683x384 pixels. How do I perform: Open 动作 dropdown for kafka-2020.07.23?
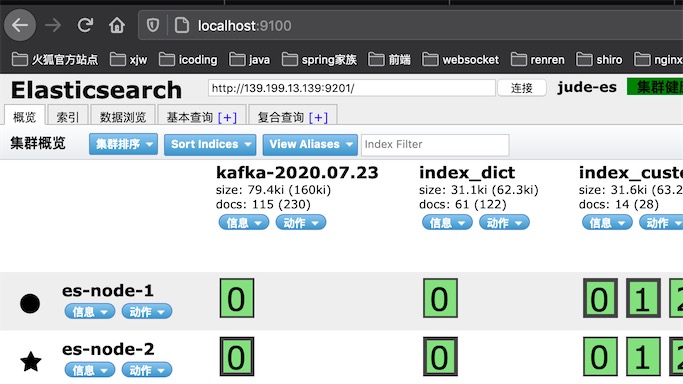(301, 222)
